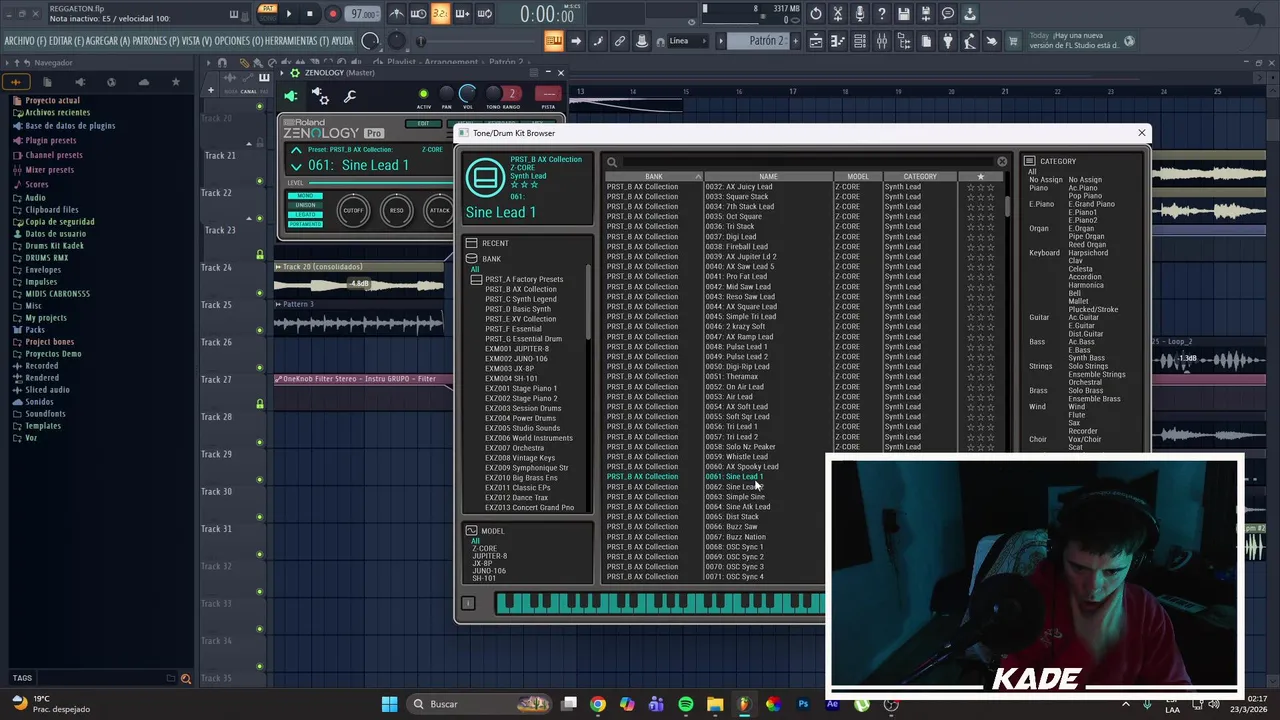Toggle the LEGATO button in Zenology
This screenshot has width=1280, height=720.
[x=305, y=214]
